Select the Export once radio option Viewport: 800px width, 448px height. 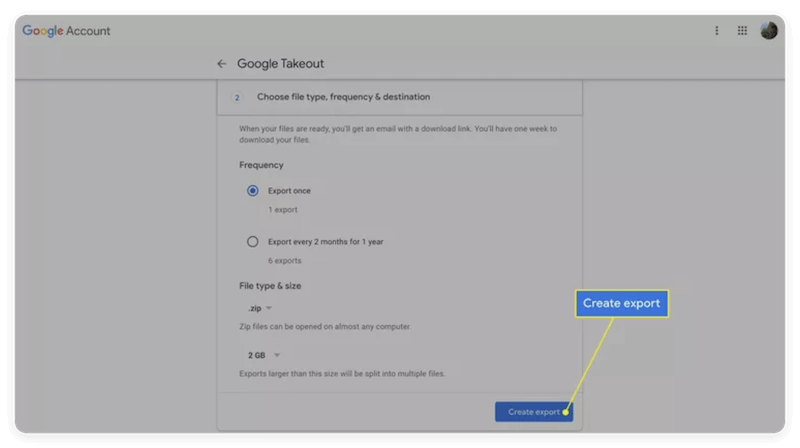253,191
